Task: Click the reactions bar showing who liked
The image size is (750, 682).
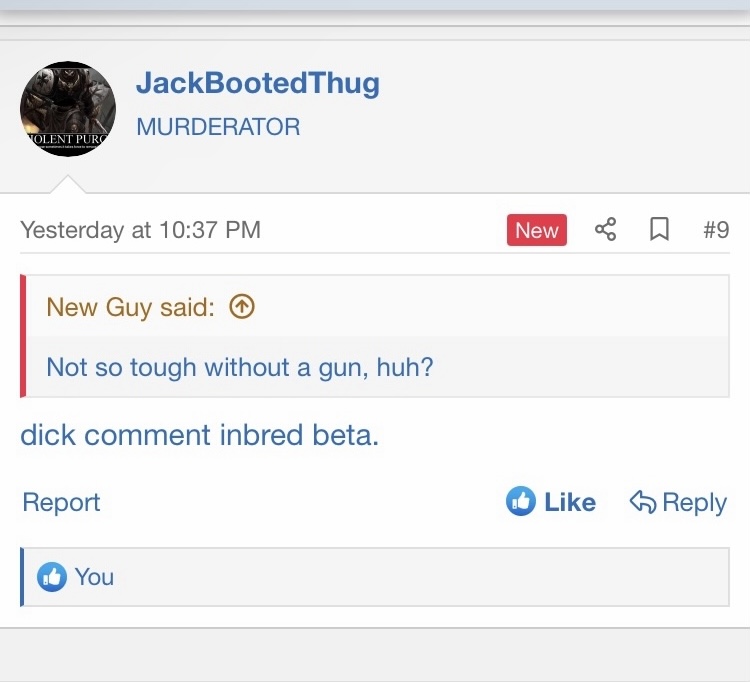Action: coord(375,577)
